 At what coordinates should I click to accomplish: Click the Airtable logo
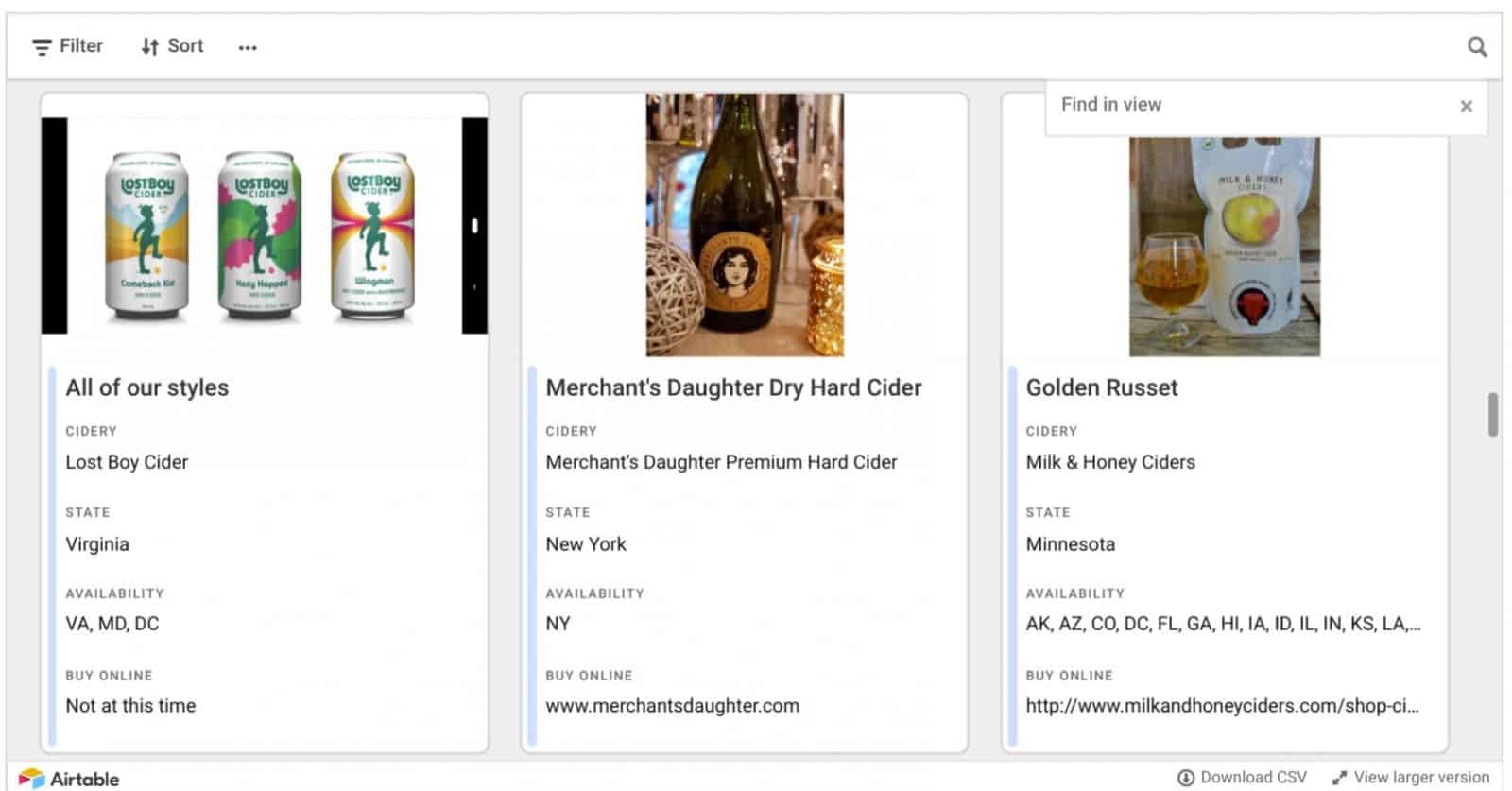(x=68, y=779)
